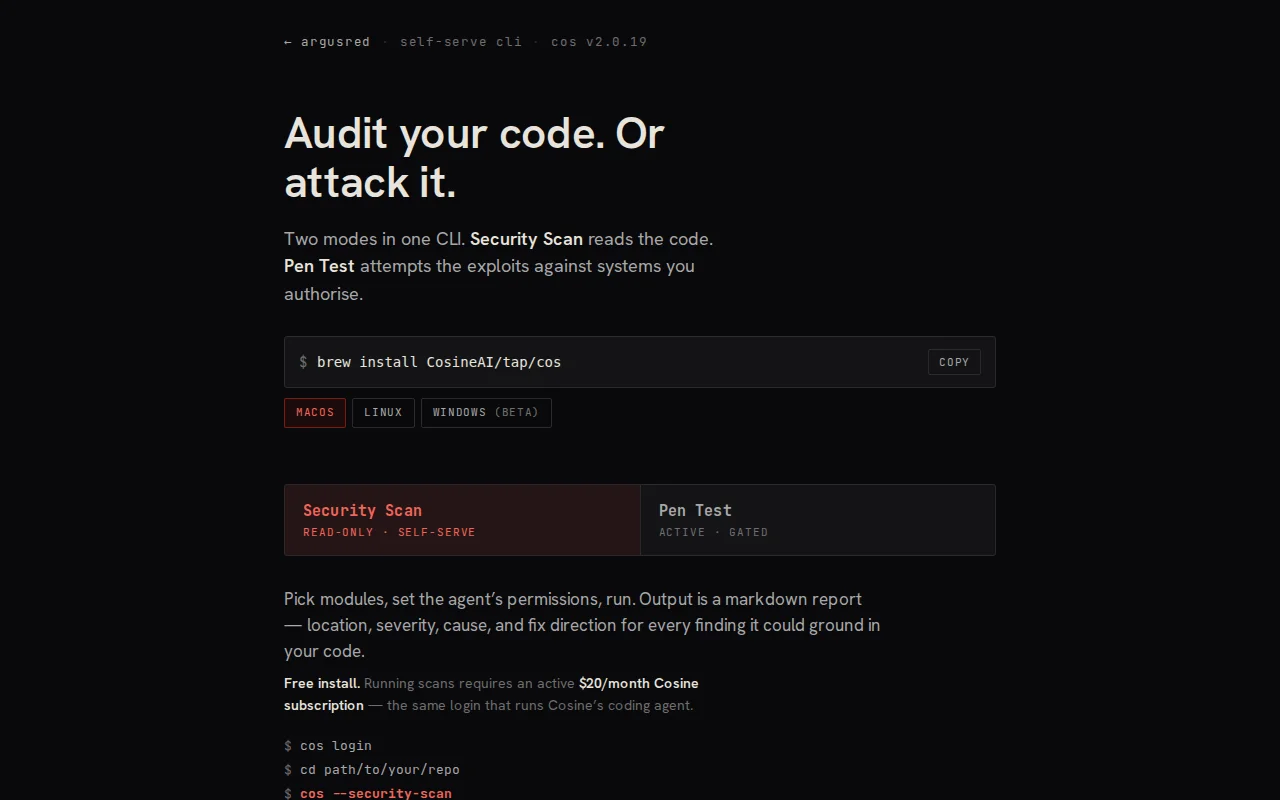Click the 'Pick modules, set the agent's permissions' paragraph
The height and width of the screenshot is (800, 1280).
tap(582, 625)
